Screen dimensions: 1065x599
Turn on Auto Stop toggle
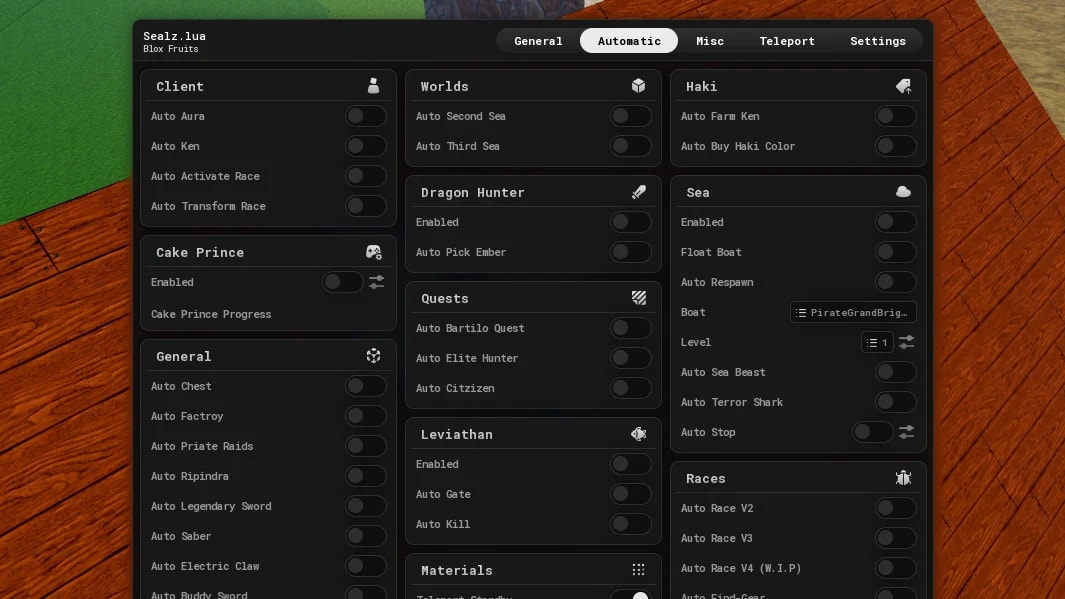[x=872, y=432]
